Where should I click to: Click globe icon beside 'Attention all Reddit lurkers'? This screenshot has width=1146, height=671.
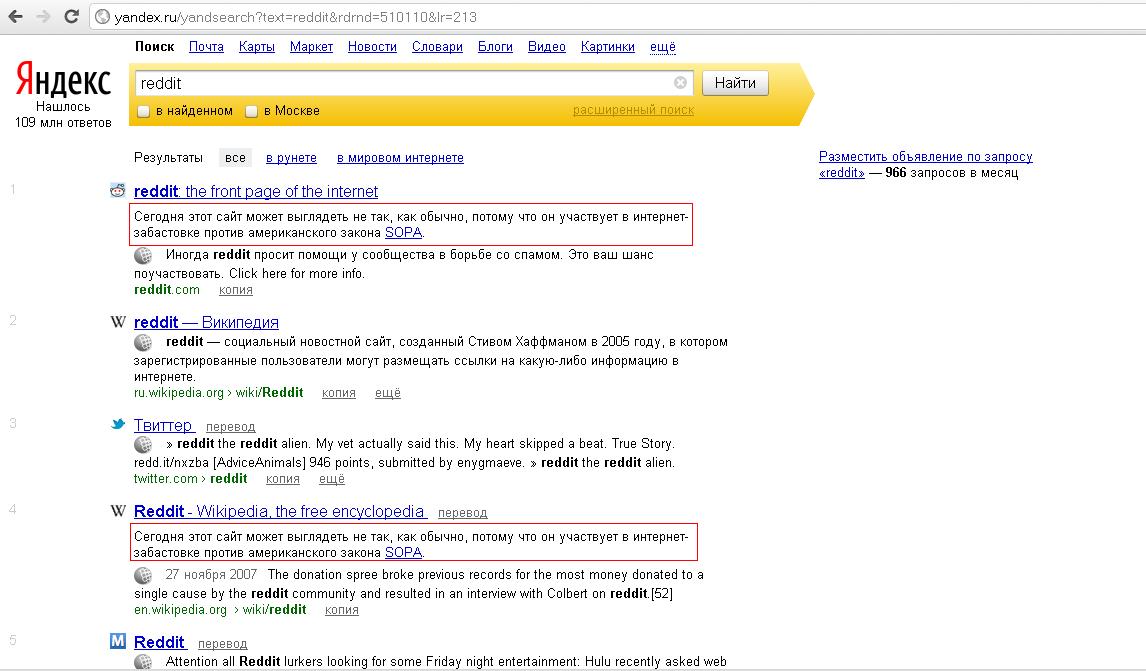[143, 662]
